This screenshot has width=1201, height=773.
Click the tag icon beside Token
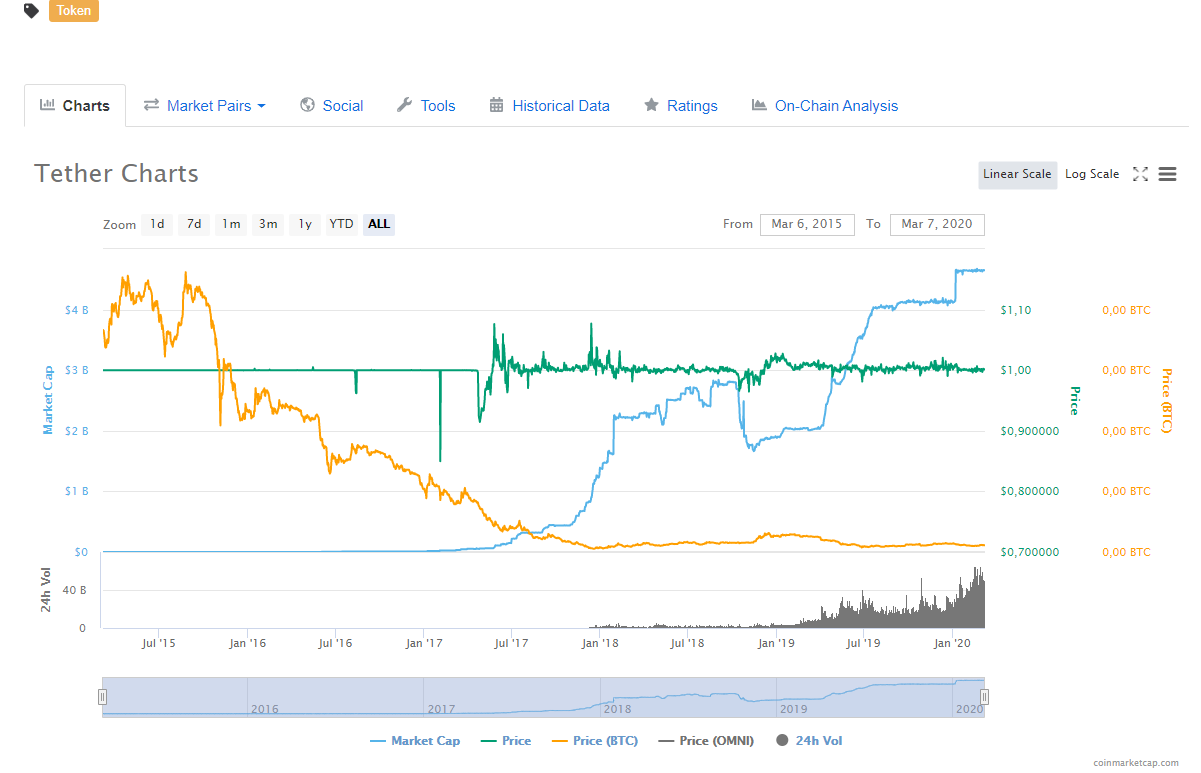pos(32,11)
